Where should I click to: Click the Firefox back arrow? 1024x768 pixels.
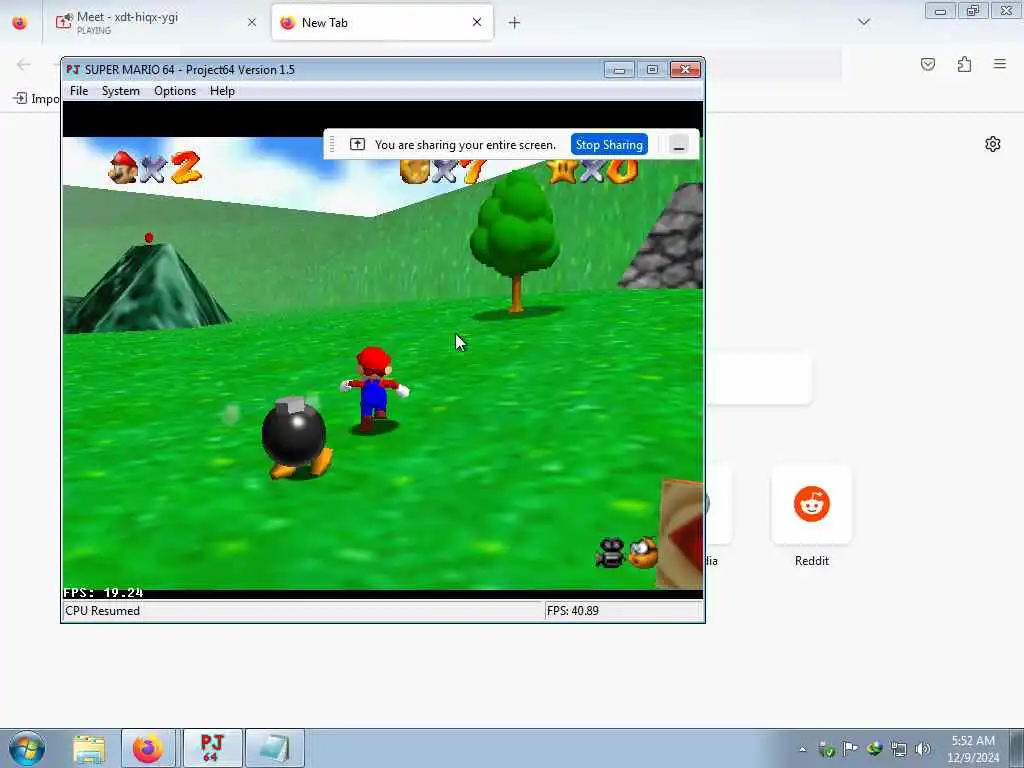click(x=24, y=64)
